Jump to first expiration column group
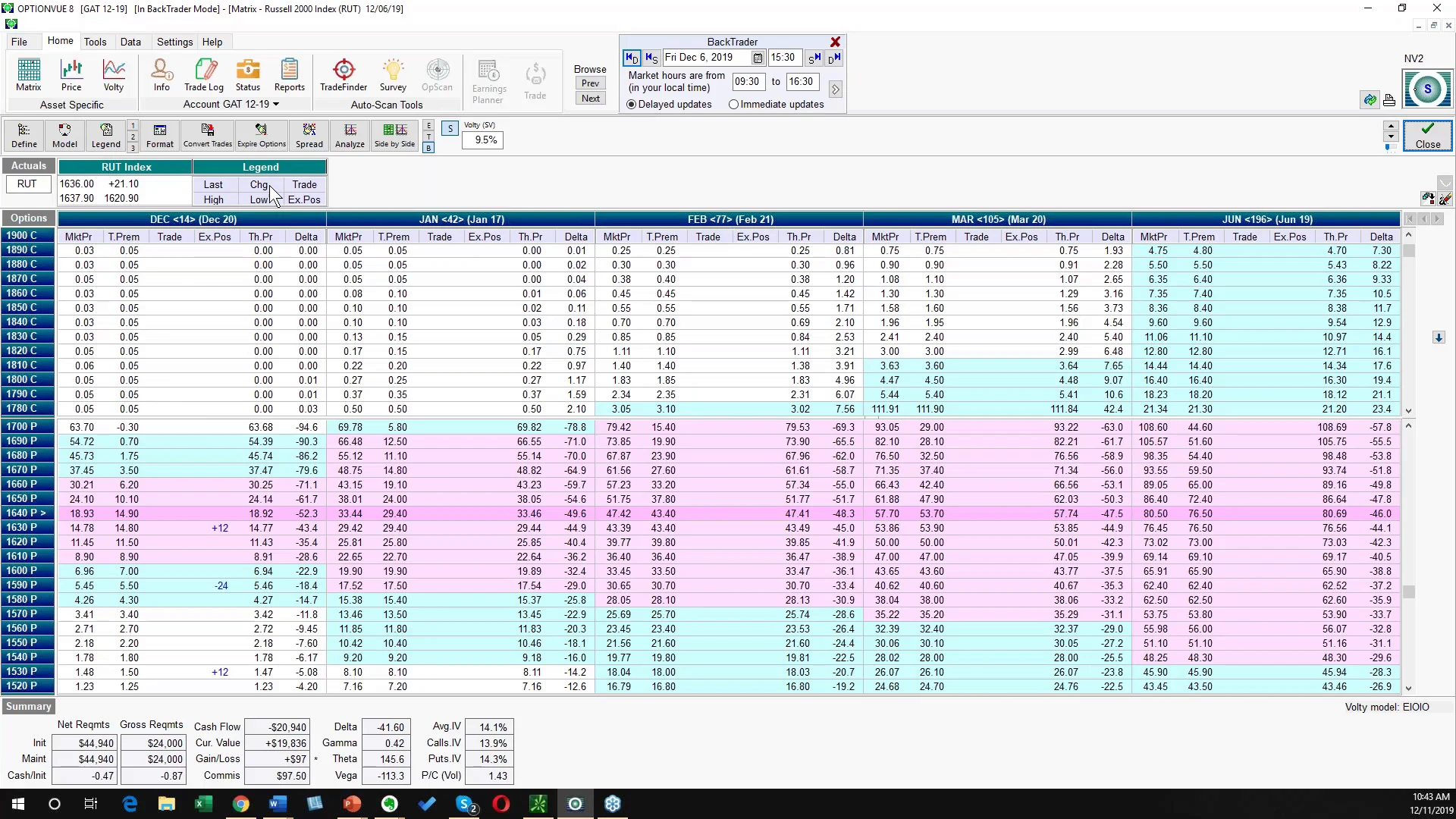Viewport: 1456px width, 819px height. (x=1410, y=219)
